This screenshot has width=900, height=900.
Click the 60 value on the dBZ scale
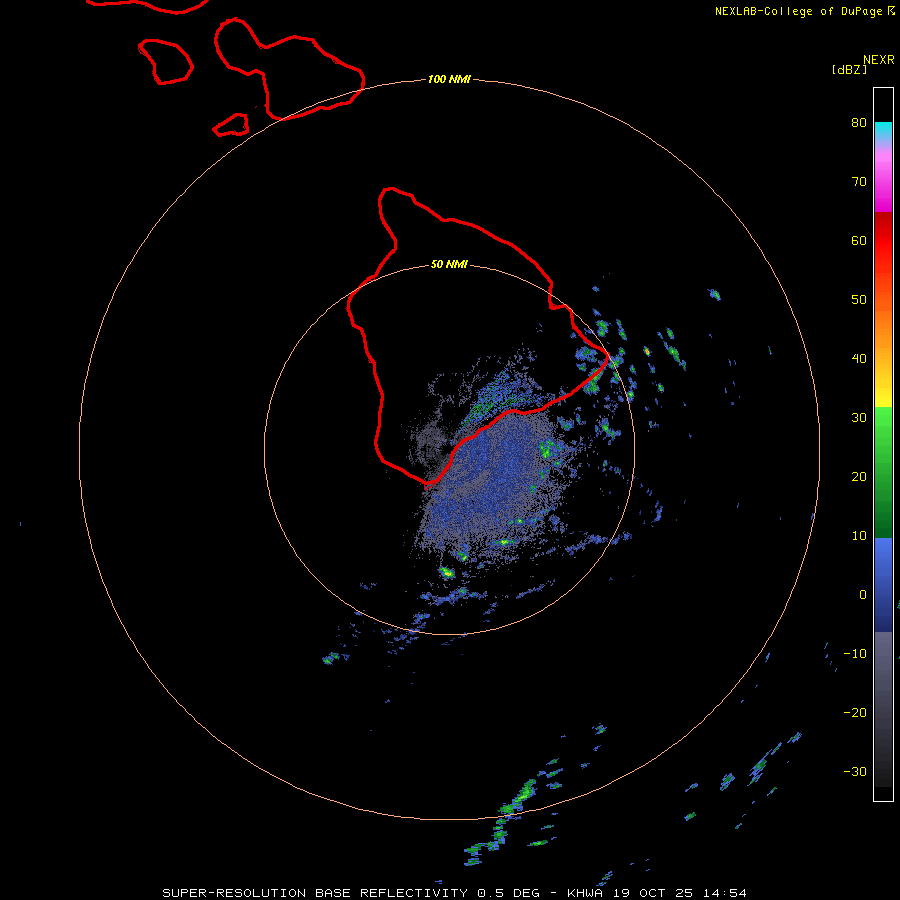pos(859,240)
